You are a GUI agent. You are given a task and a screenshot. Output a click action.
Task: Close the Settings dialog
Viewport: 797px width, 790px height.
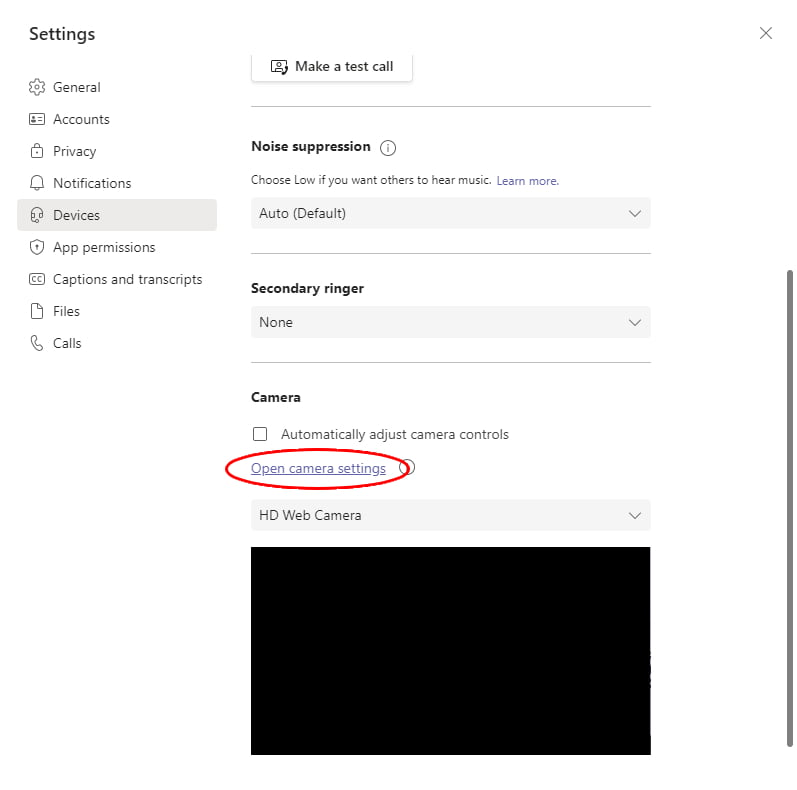pos(765,33)
